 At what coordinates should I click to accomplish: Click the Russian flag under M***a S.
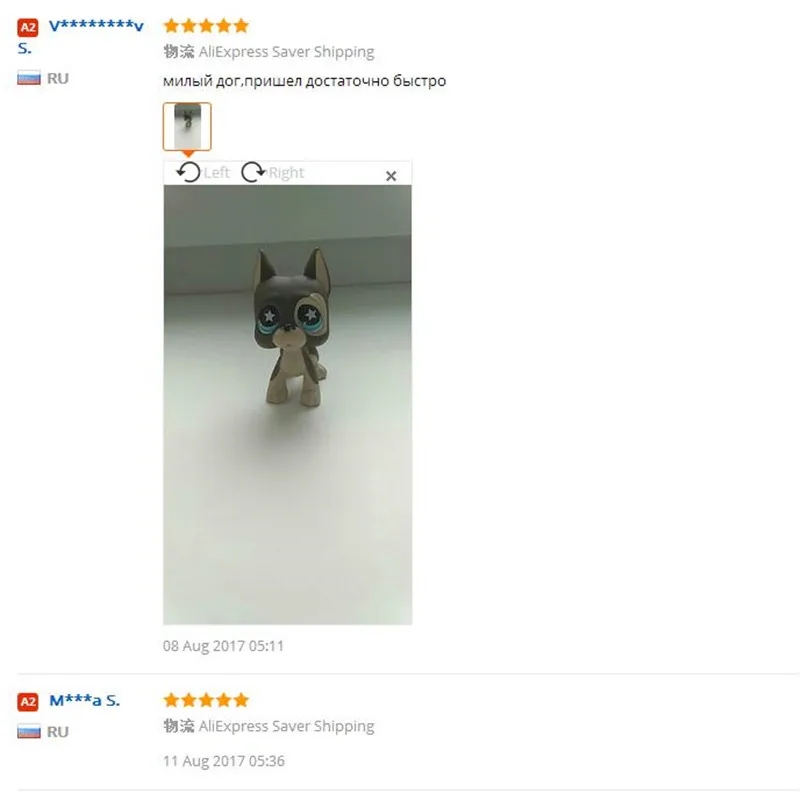[x=29, y=732]
